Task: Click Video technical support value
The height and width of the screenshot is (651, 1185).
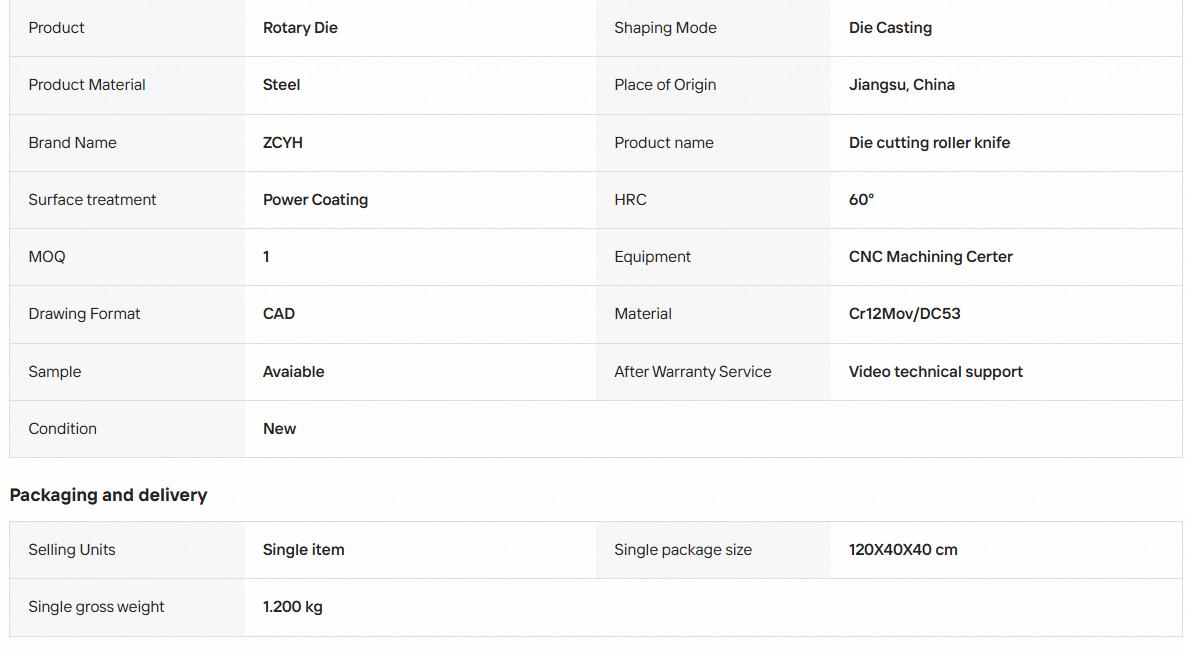Action: click(x=935, y=372)
